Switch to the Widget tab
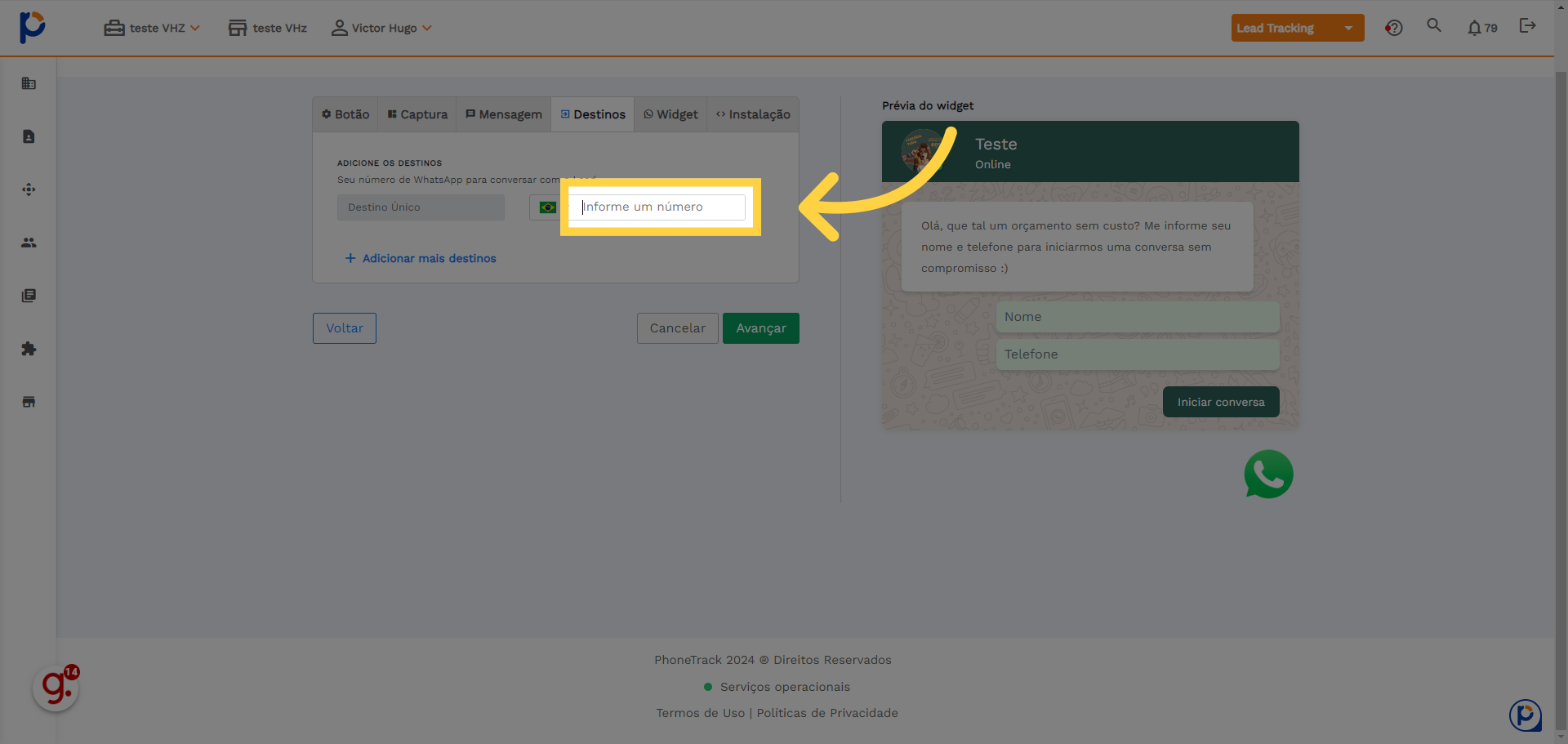1568x744 pixels. tap(670, 114)
